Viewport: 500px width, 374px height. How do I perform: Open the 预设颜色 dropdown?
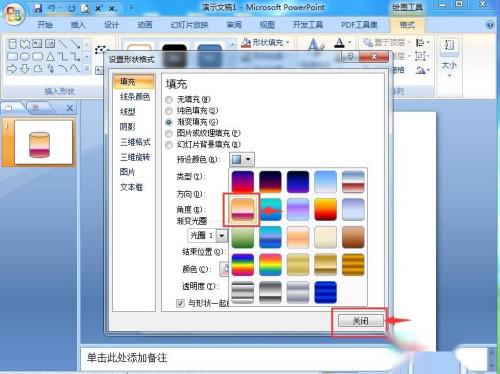pos(242,159)
